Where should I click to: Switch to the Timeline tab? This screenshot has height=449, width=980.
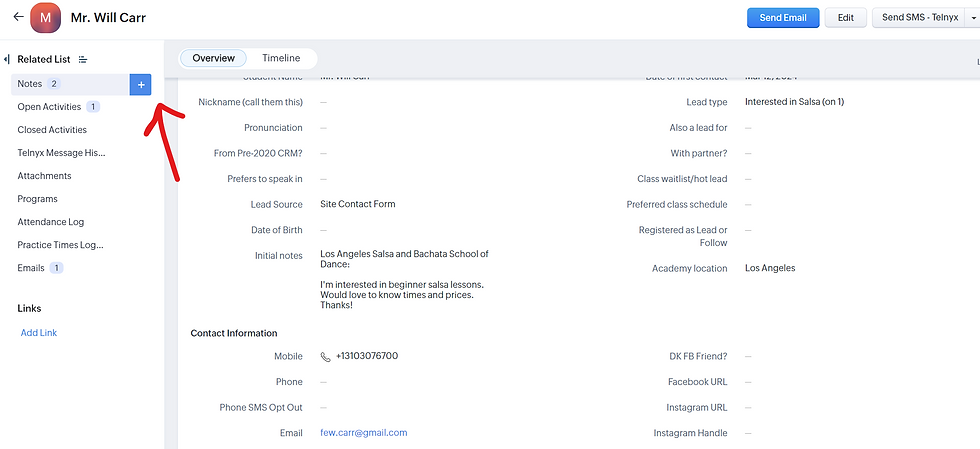click(x=281, y=58)
